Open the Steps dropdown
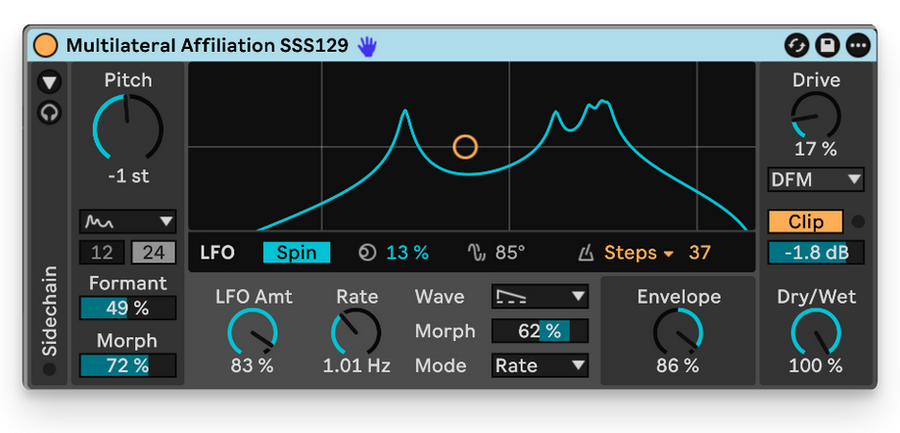 638,253
